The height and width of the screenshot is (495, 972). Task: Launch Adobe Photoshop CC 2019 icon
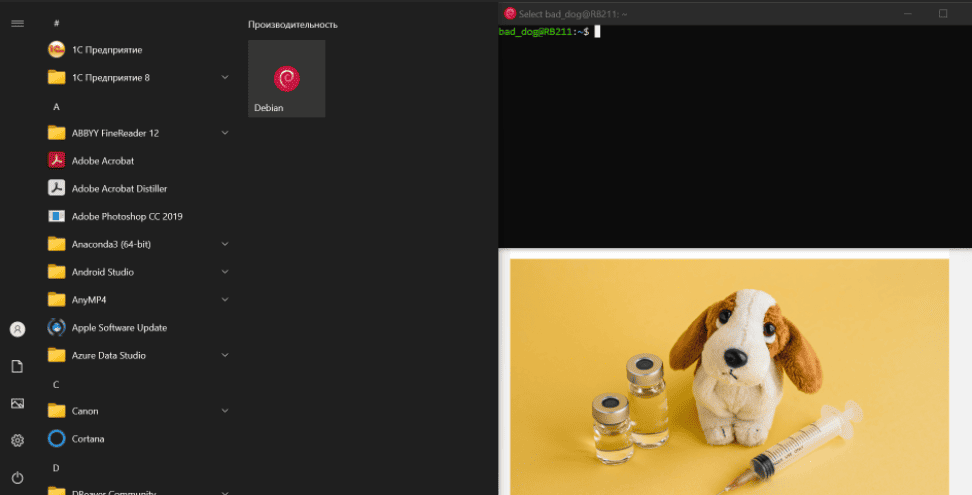coord(56,216)
